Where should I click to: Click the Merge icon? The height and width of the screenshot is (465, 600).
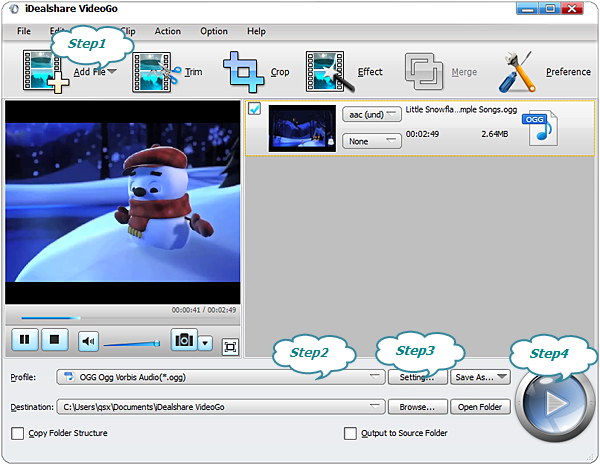click(x=424, y=72)
